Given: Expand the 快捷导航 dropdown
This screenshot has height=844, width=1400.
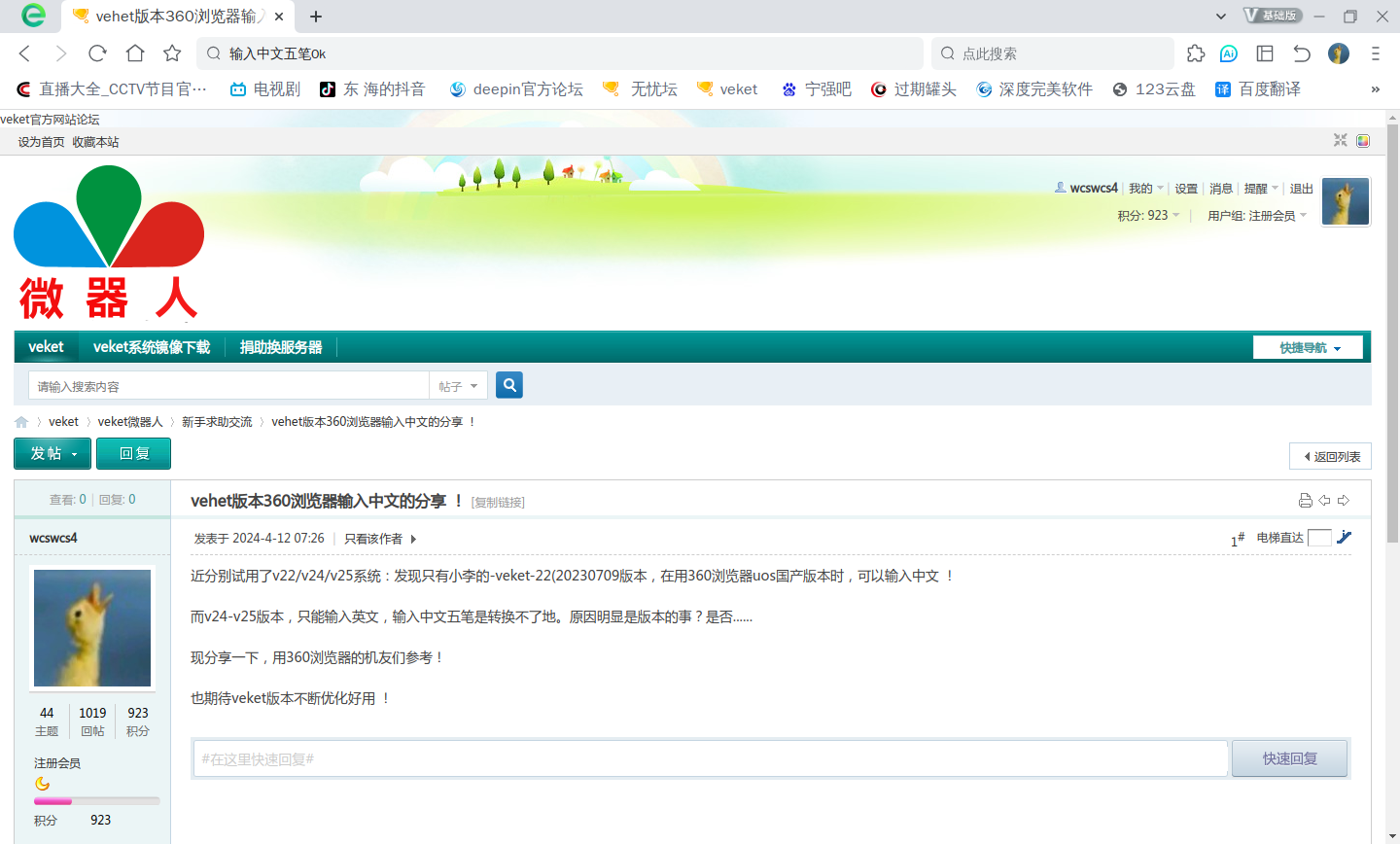Looking at the screenshot, I should pyautogui.click(x=1308, y=347).
